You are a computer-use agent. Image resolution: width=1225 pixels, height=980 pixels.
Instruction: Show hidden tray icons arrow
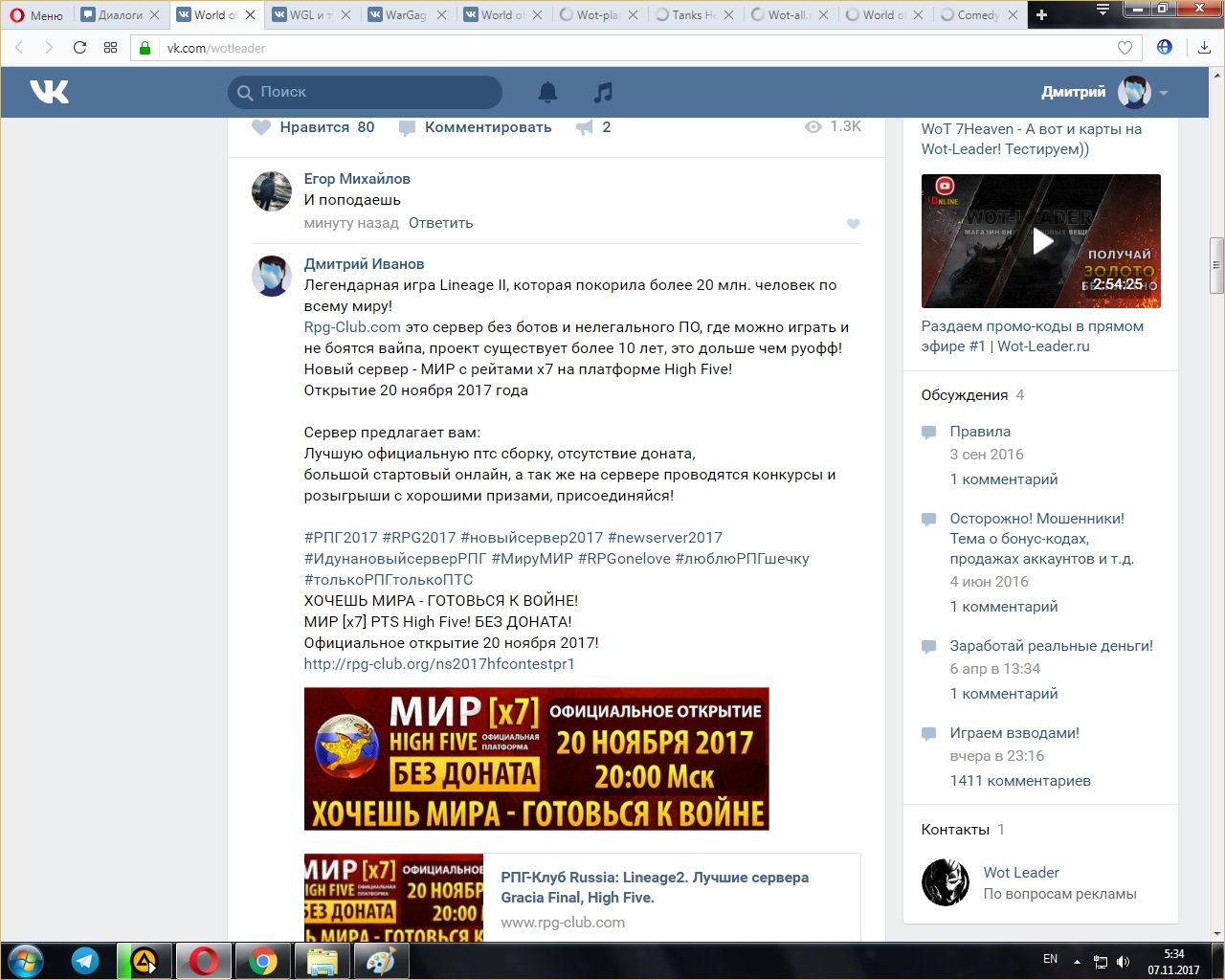tap(1077, 961)
